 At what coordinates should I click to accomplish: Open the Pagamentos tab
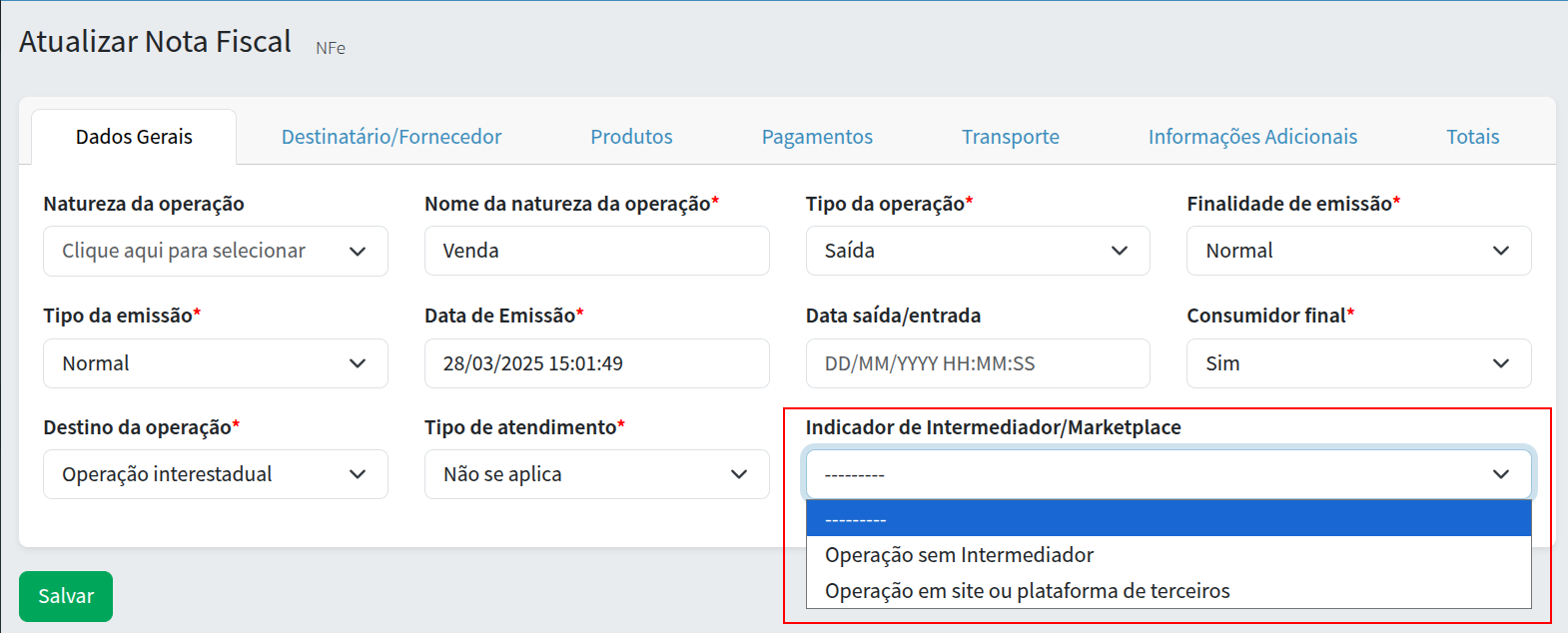(817, 137)
